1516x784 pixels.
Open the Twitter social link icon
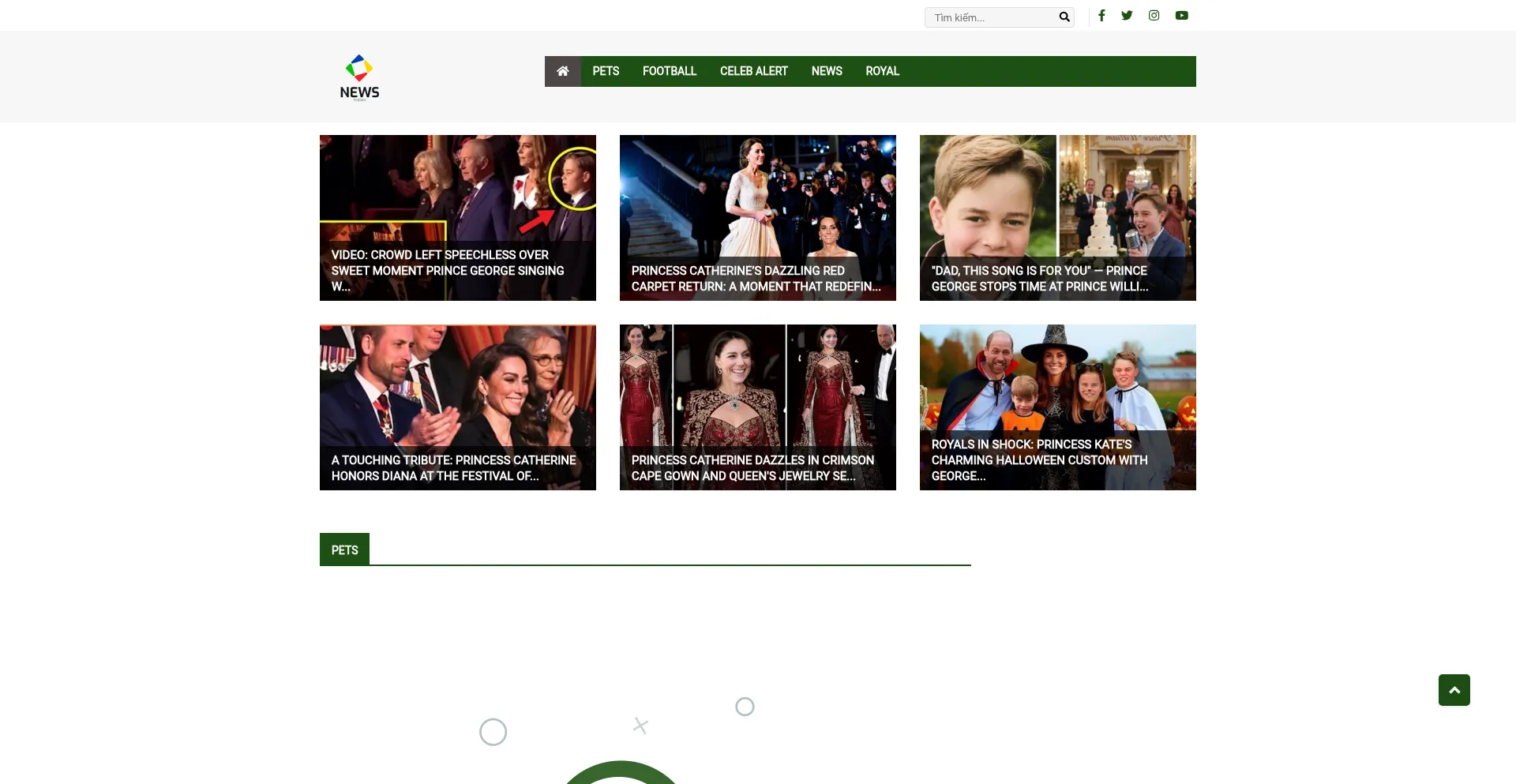point(1127,16)
